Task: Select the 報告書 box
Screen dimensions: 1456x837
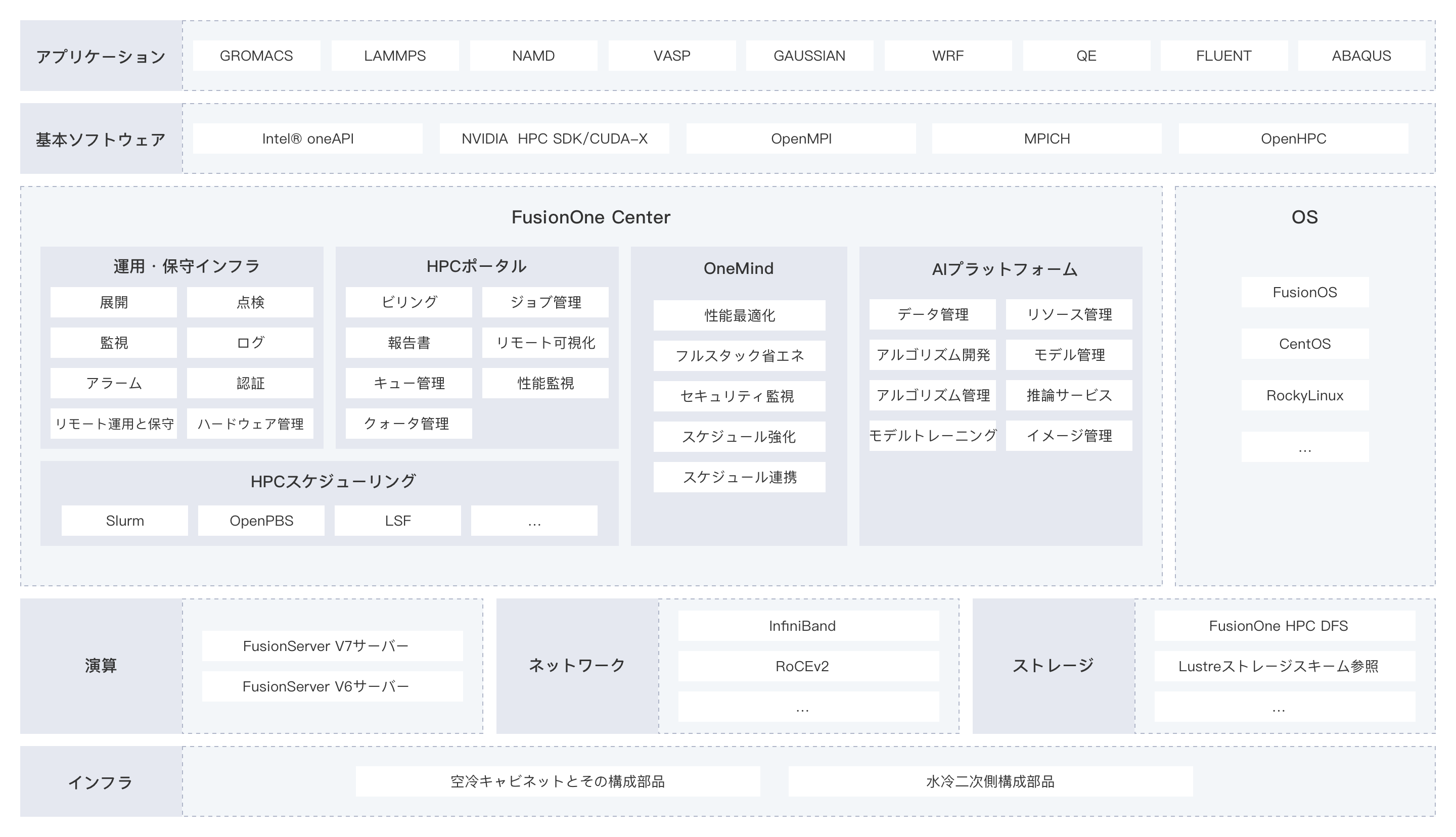Action: 408,343
